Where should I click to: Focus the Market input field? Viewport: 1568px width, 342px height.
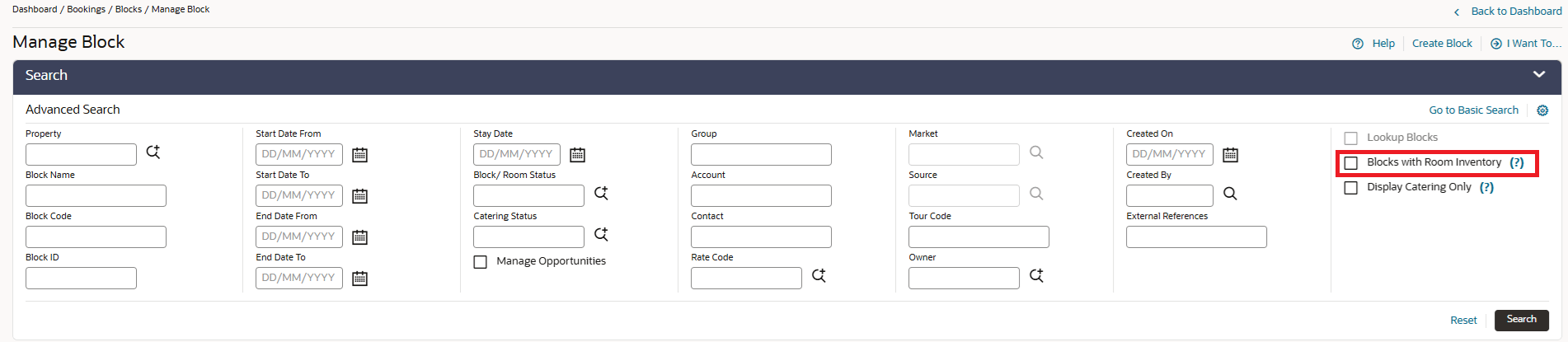coord(964,155)
